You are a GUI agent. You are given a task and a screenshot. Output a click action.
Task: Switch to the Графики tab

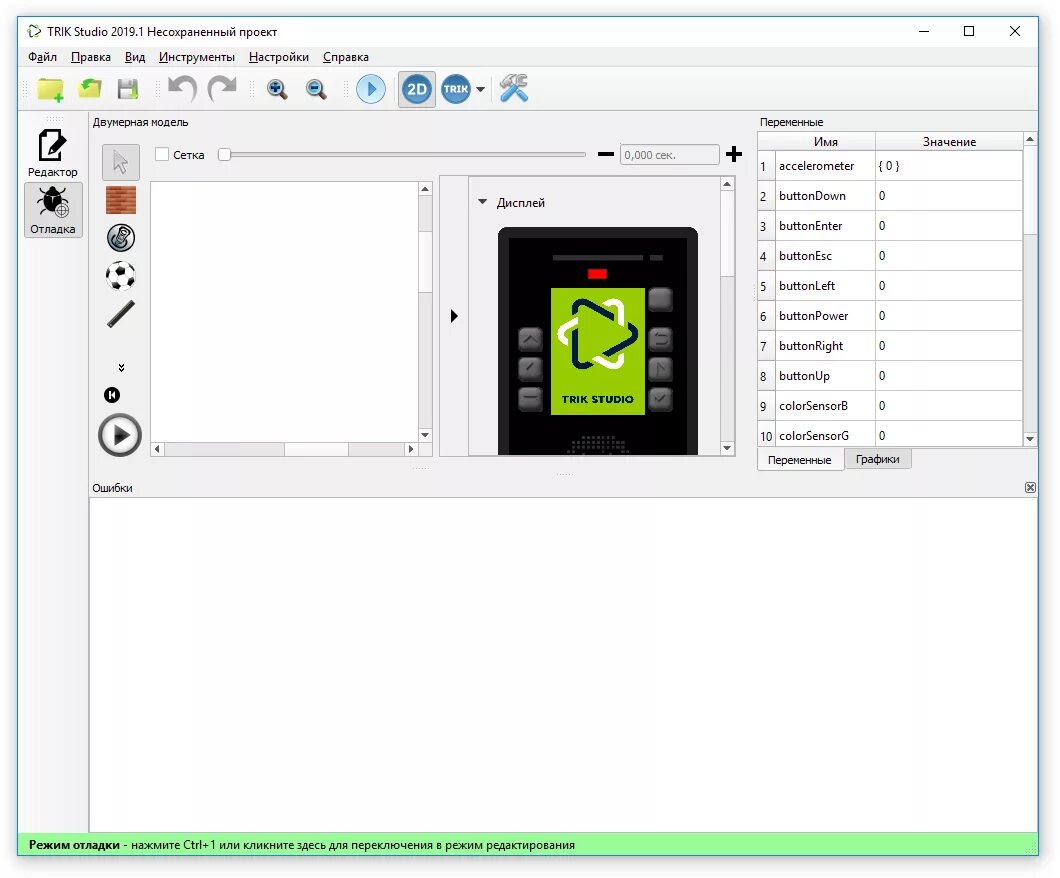click(x=877, y=459)
